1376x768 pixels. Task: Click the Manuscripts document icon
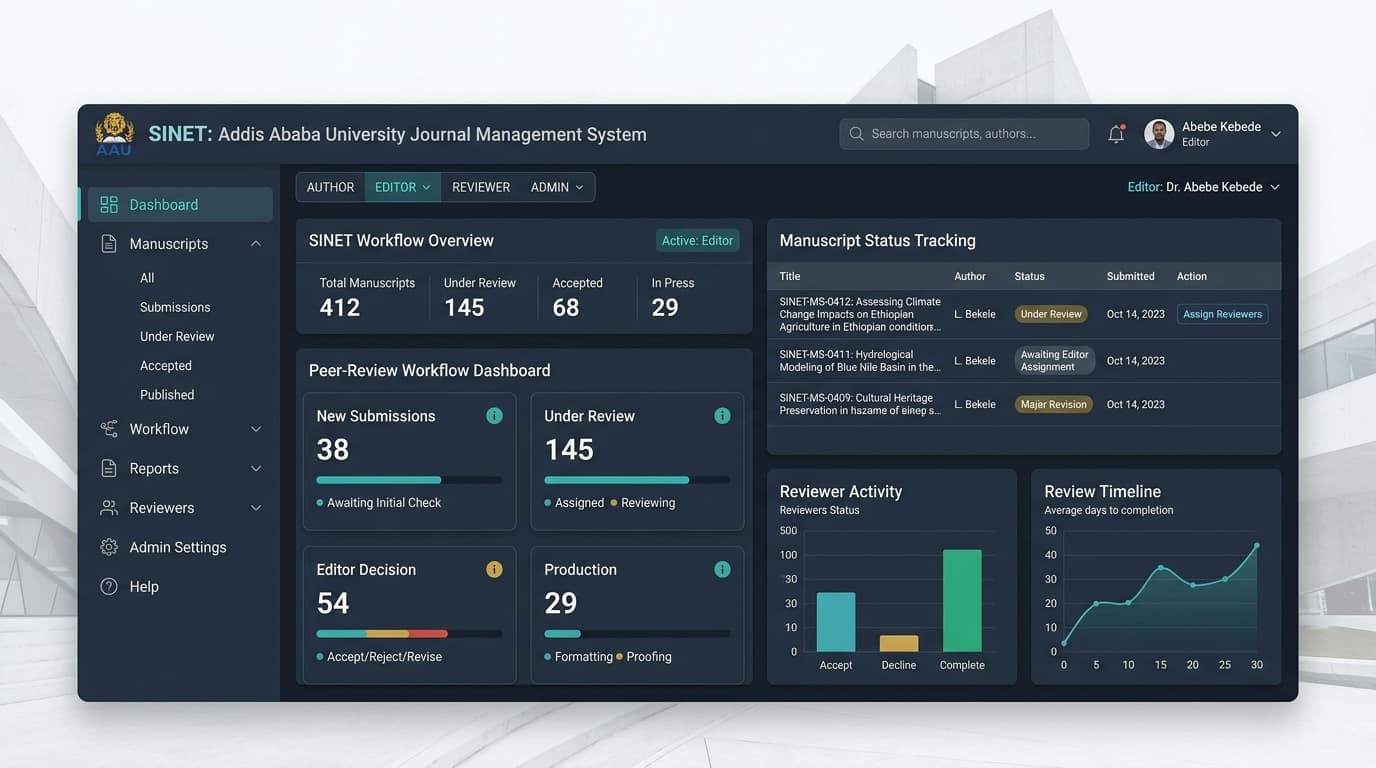[109, 244]
